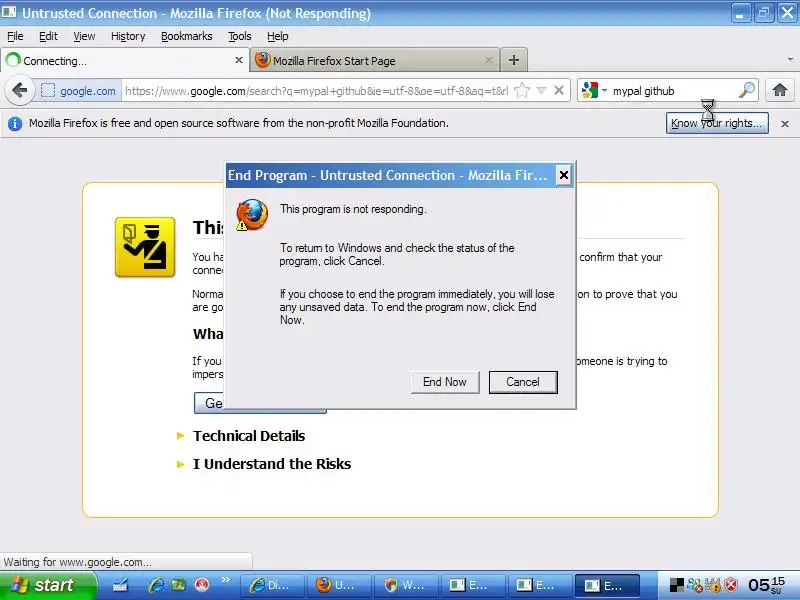The image size is (800, 600).
Task: Close the Mozilla Firefox Start Page tab
Action: [x=489, y=60]
